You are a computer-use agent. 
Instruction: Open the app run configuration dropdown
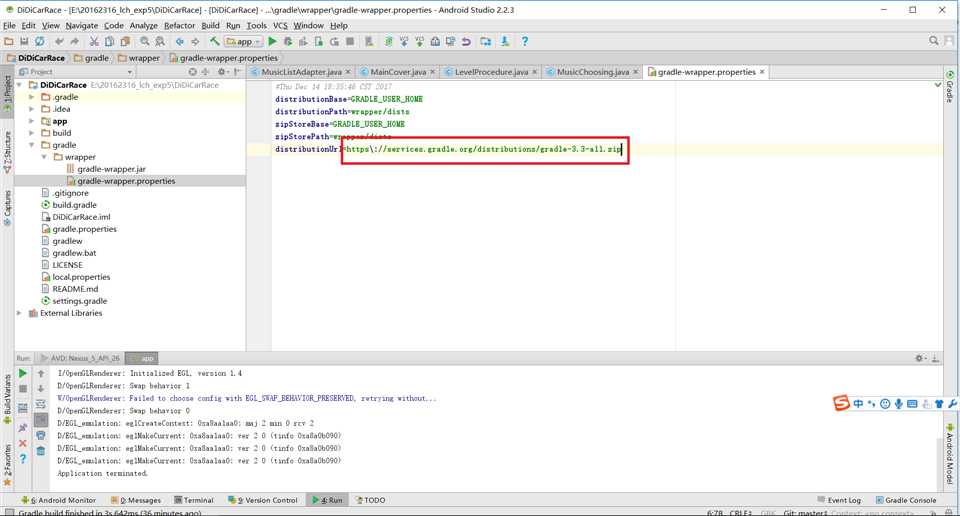(244, 42)
